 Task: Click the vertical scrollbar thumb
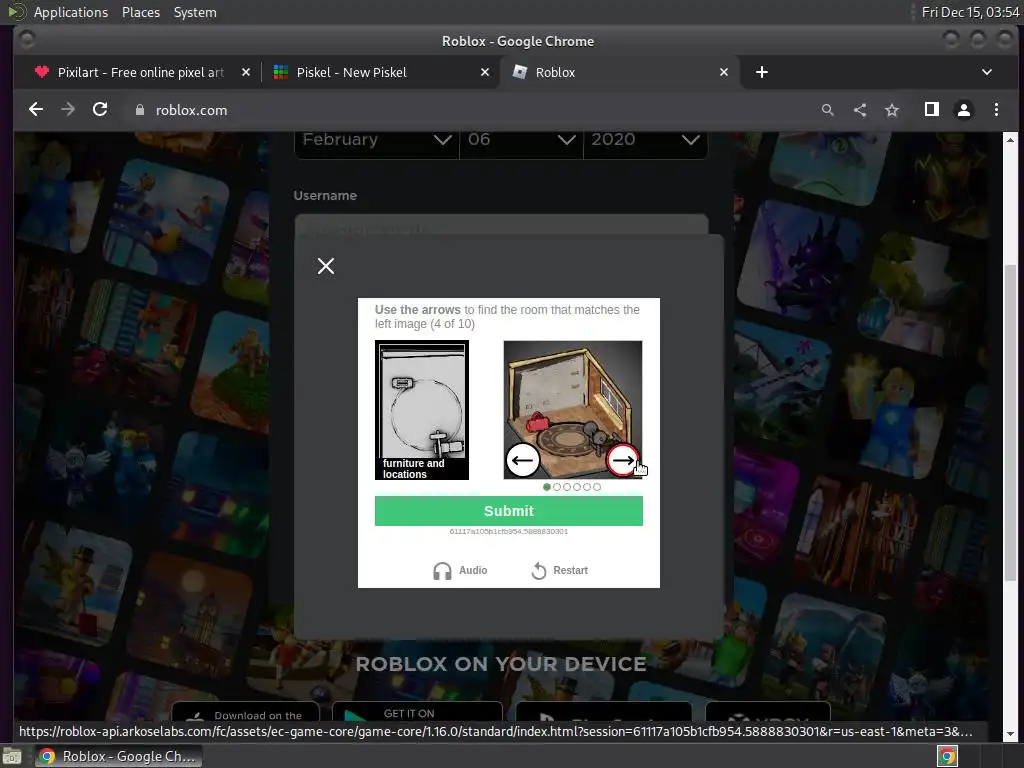(x=1010, y=423)
